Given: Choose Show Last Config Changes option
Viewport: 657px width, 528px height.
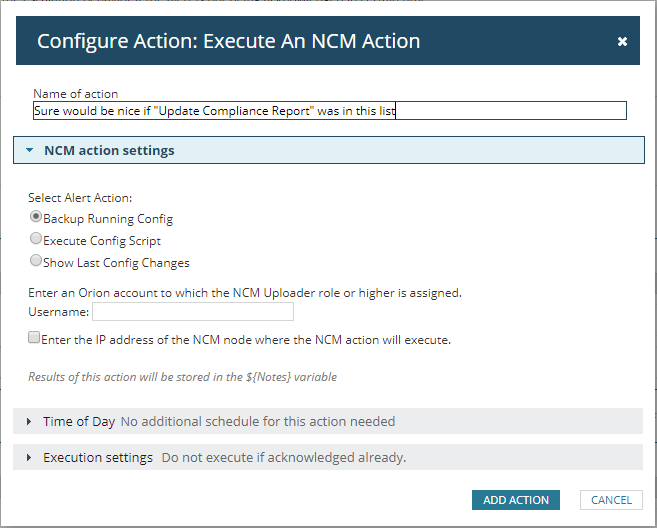Looking at the screenshot, I should pyautogui.click(x=36, y=261).
